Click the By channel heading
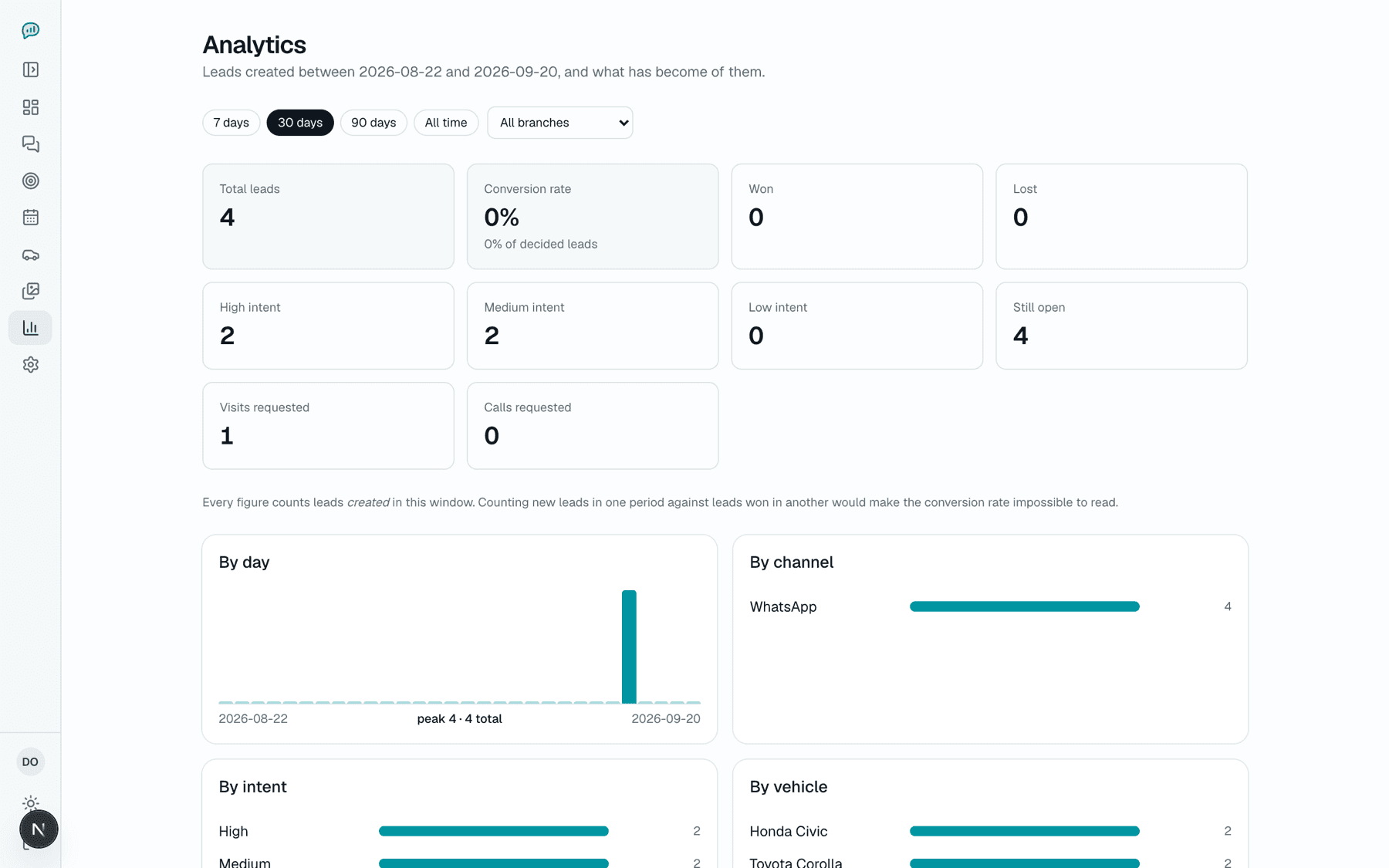Image resolution: width=1389 pixels, height=868 pixels. point(791,562)
